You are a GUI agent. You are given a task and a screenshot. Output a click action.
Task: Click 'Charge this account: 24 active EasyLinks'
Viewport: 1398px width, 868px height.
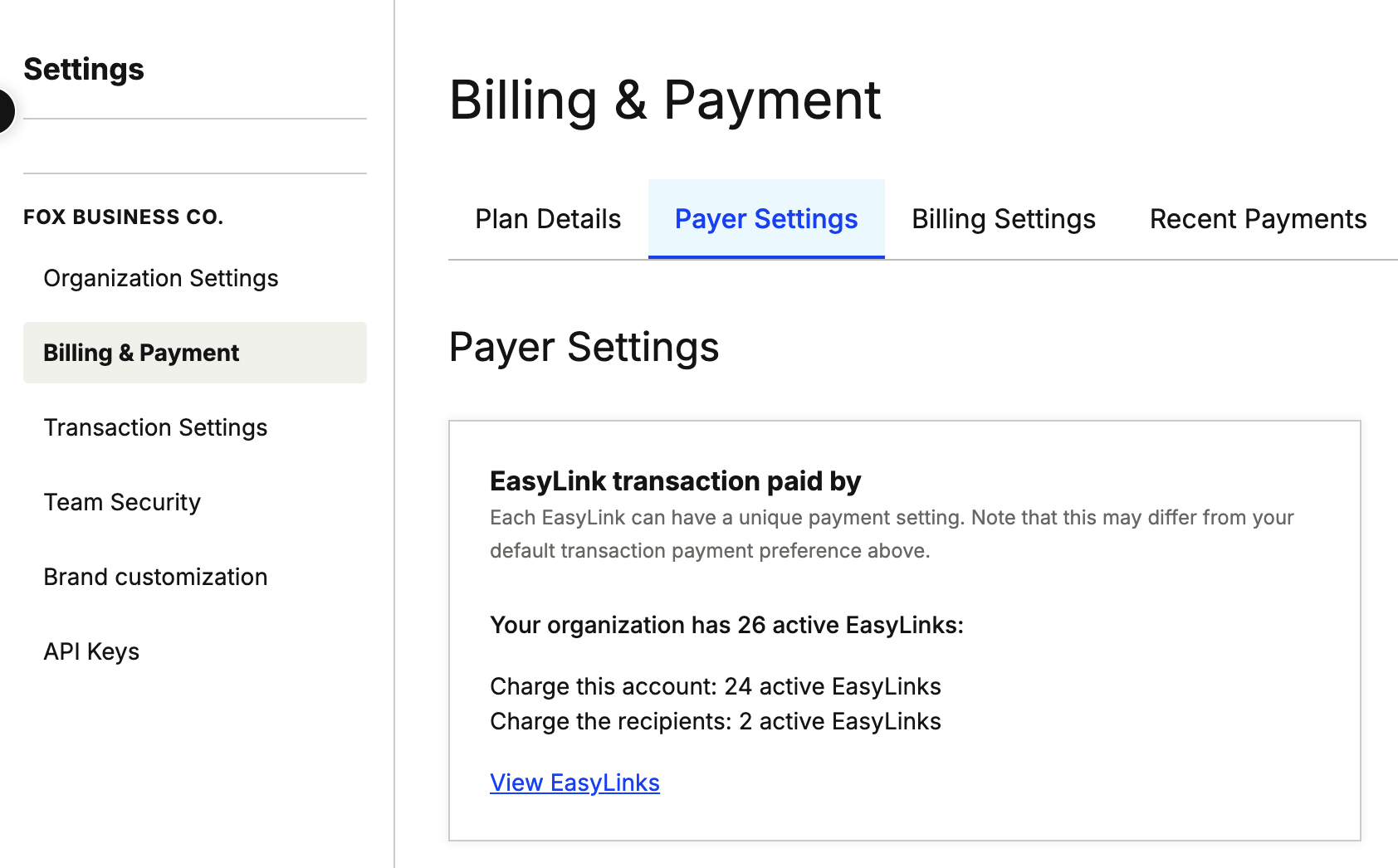(x=715, y=686)
